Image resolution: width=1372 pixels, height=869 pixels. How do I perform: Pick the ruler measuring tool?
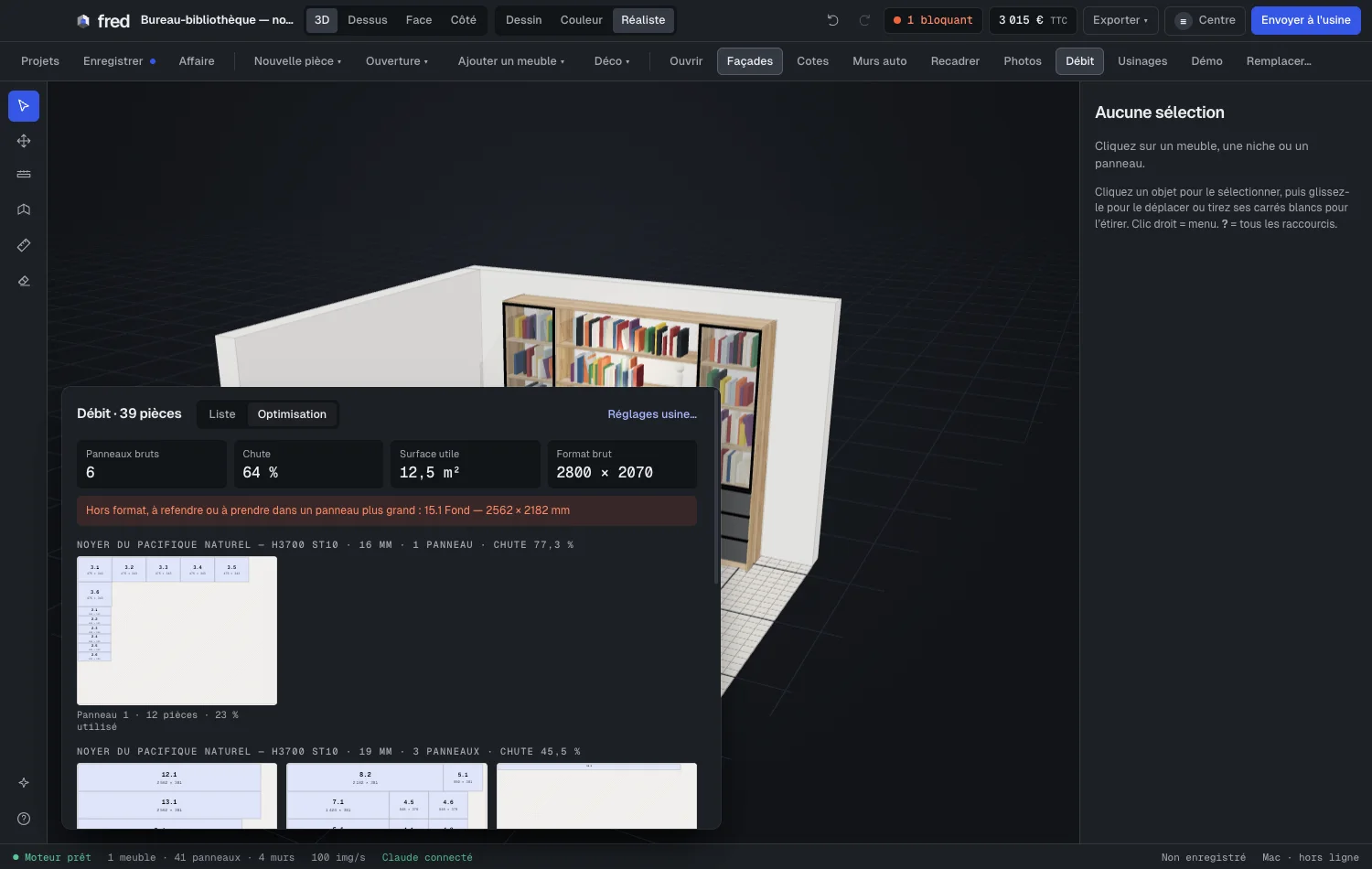click(24, 245)
